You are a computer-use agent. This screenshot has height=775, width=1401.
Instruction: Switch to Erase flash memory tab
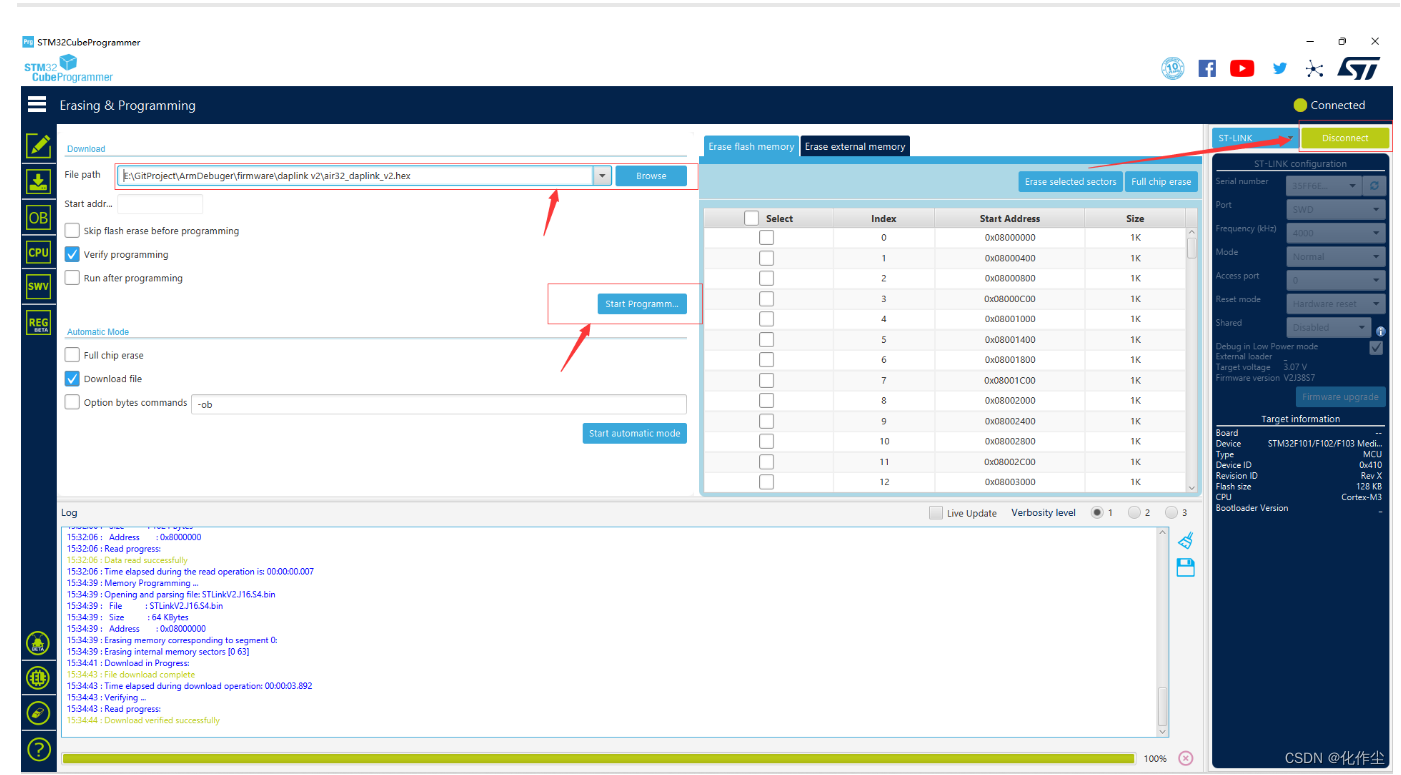click(751, 147)
